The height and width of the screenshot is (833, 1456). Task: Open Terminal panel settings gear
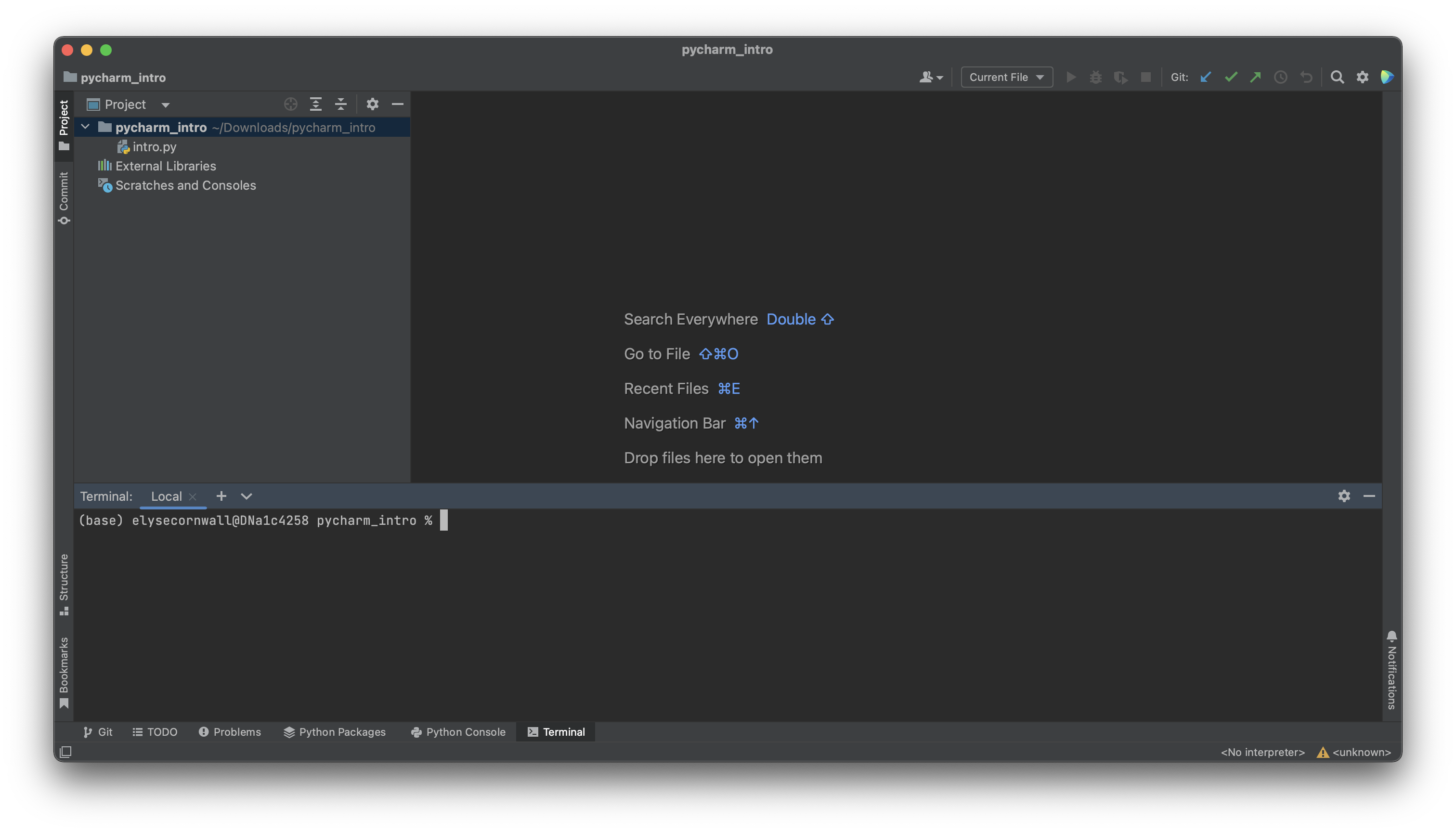pos(1344,496)
